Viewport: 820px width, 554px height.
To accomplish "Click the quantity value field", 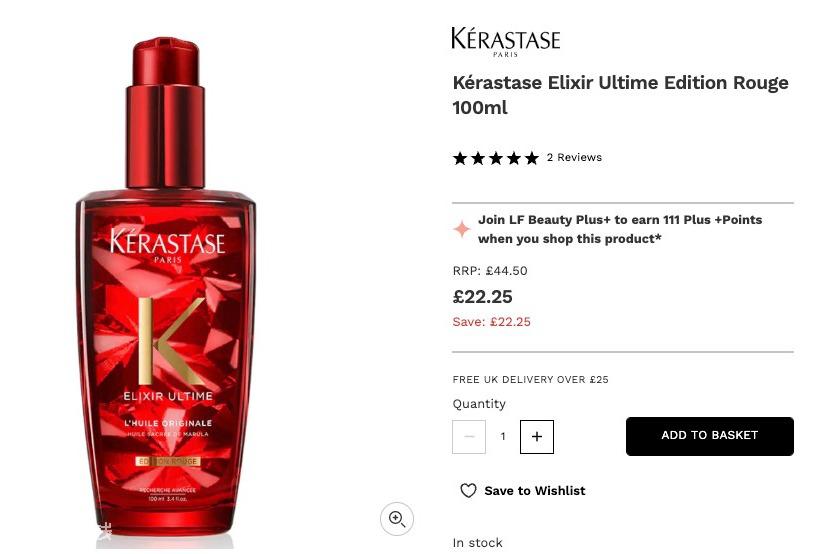I will (x=503, y=437).
